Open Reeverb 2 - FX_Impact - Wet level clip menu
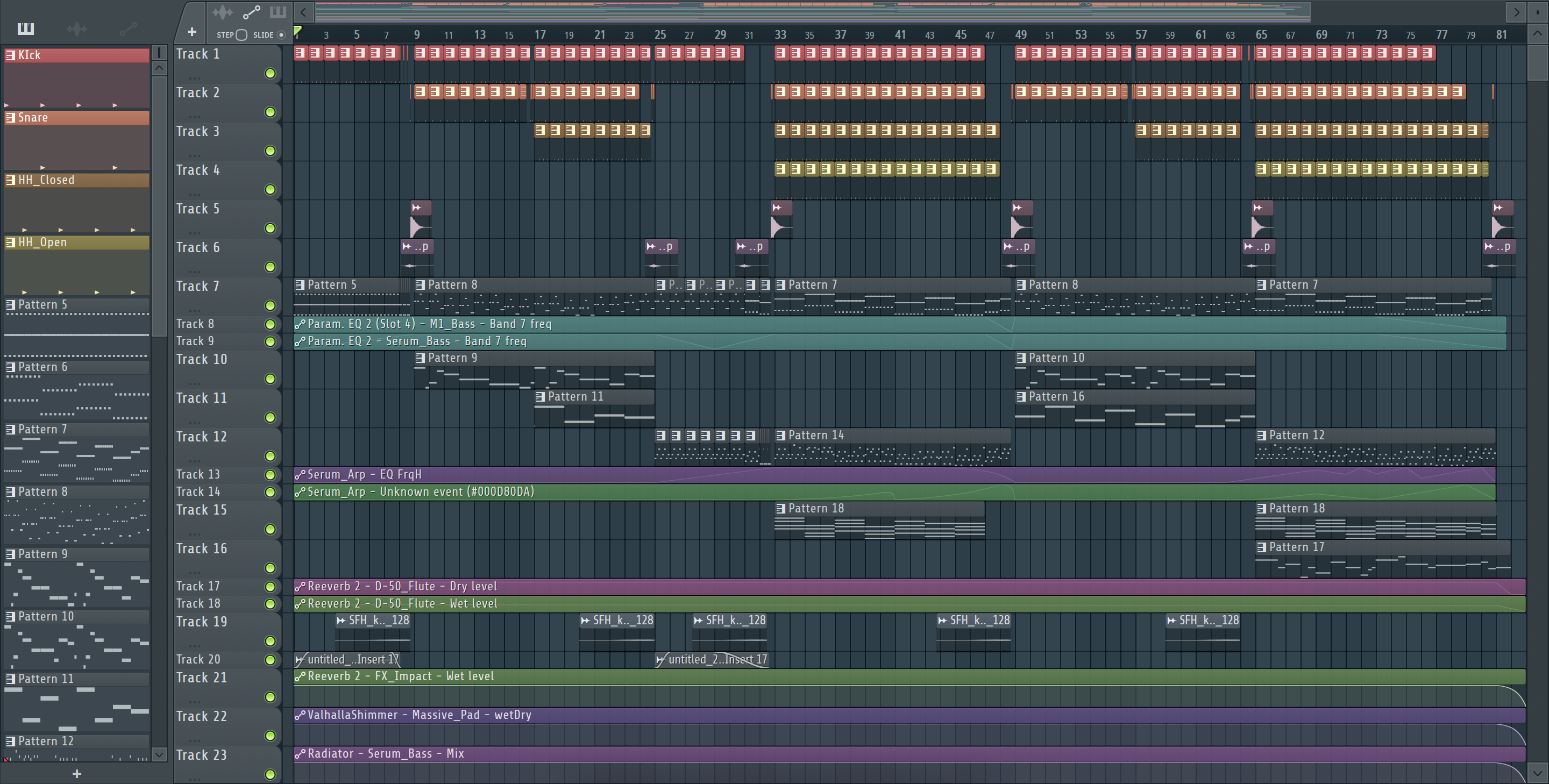Screen dimensions: 1549x784 click(300, 676)
